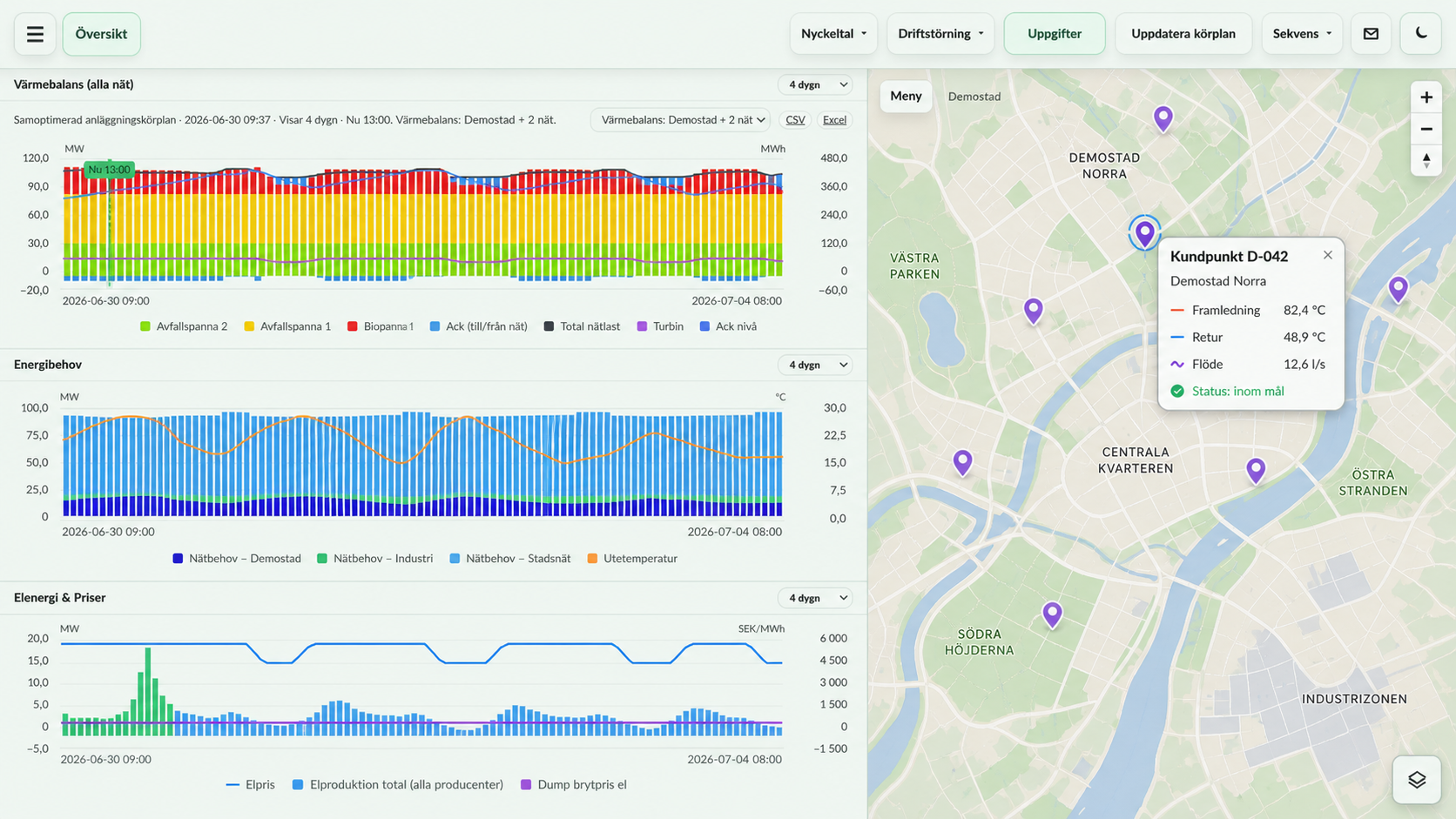Select the pin by Västra Parken lake
Screen dimensions: 1456x819
point(1034,310)
